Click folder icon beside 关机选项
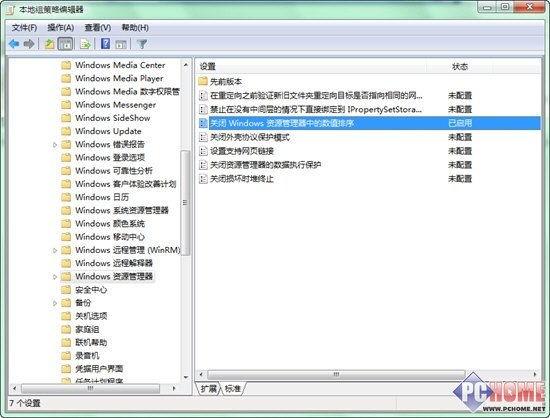Image resolution: width=550 pixels, height=418 pixels. 66,316
